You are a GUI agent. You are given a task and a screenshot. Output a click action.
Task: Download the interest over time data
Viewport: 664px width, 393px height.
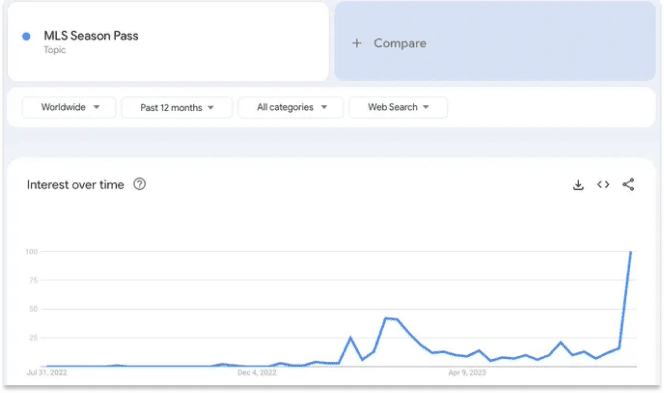(578, 185)
